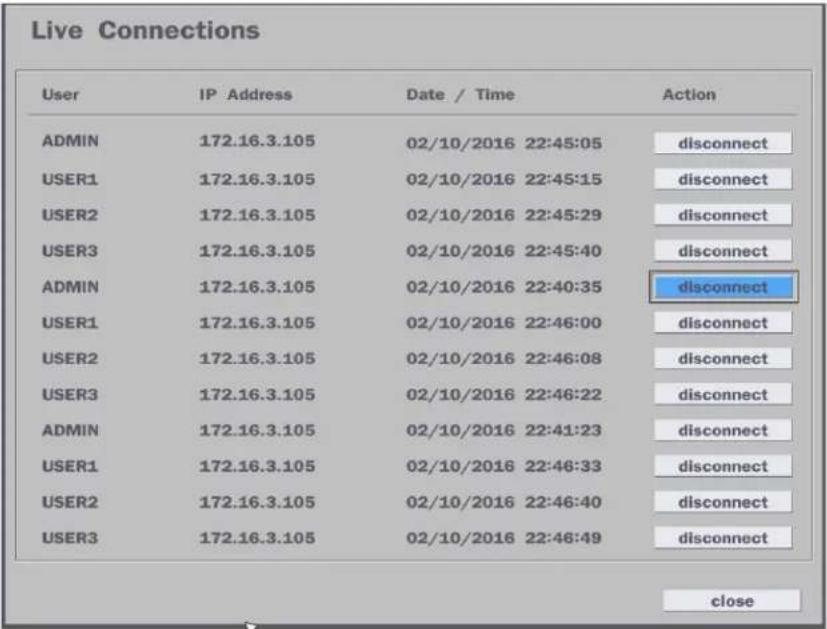Select ADMIN name in 22:41:23 row
This screenshot has height=629, width=827.
(x=70, y=430)
